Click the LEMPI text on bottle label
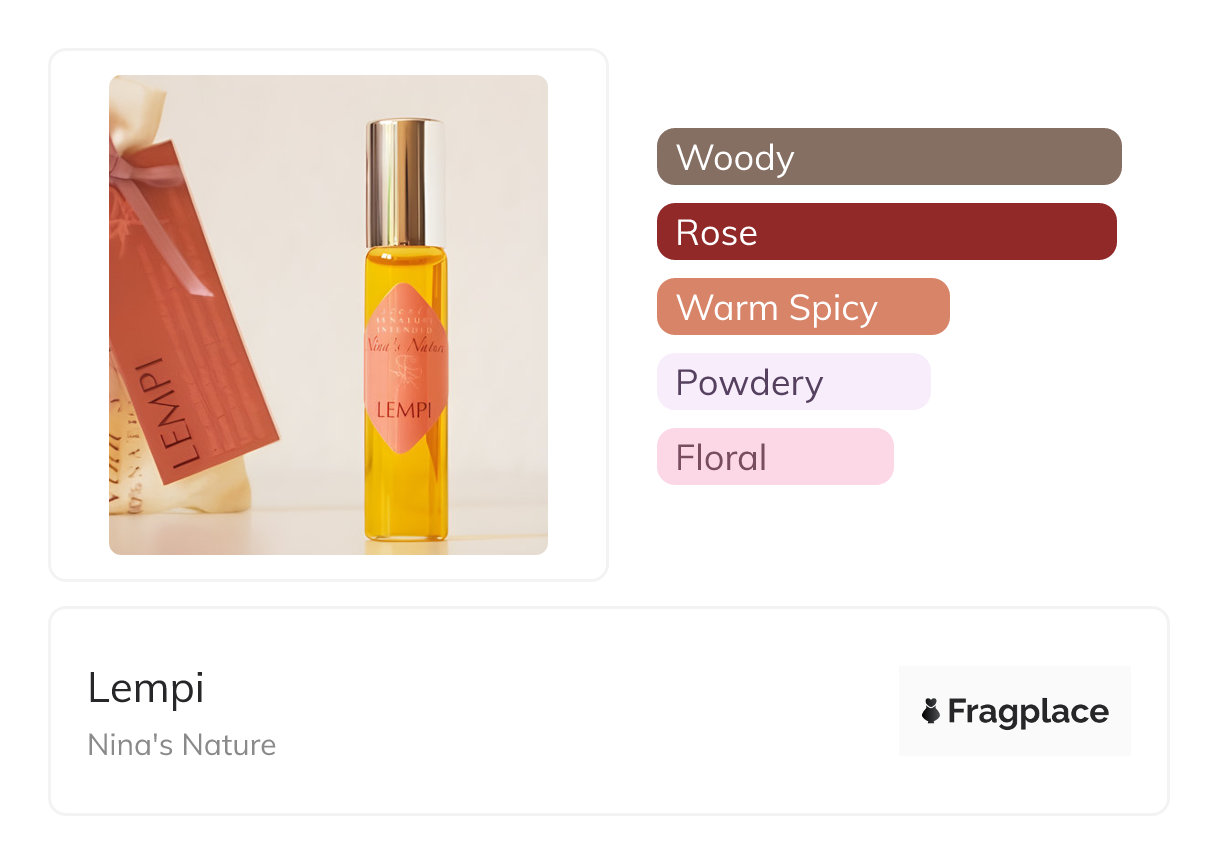Viewport: 1218px width, 864px height. (406, 409)
